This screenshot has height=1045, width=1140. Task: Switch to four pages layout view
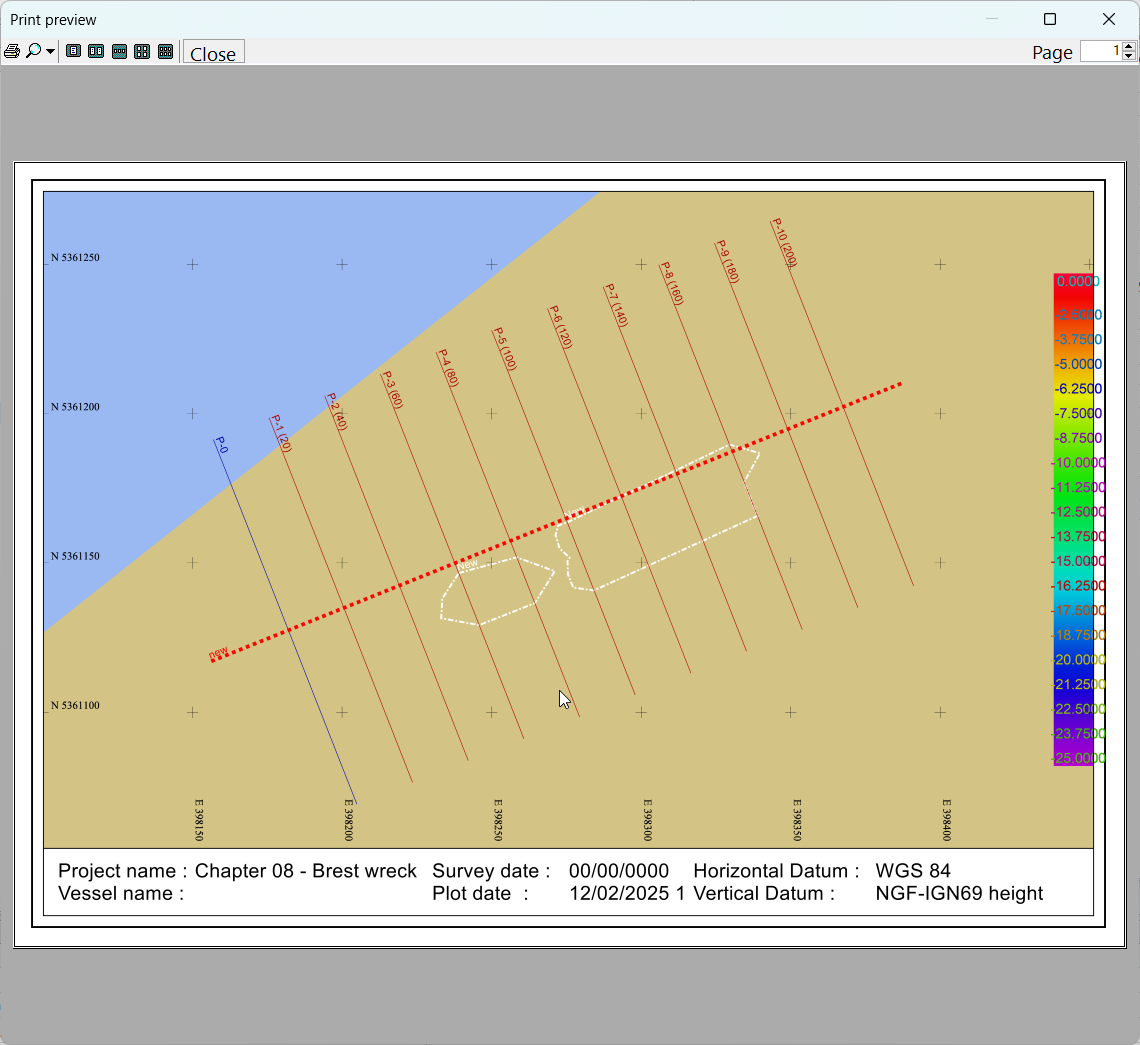[x=142, y=52]
